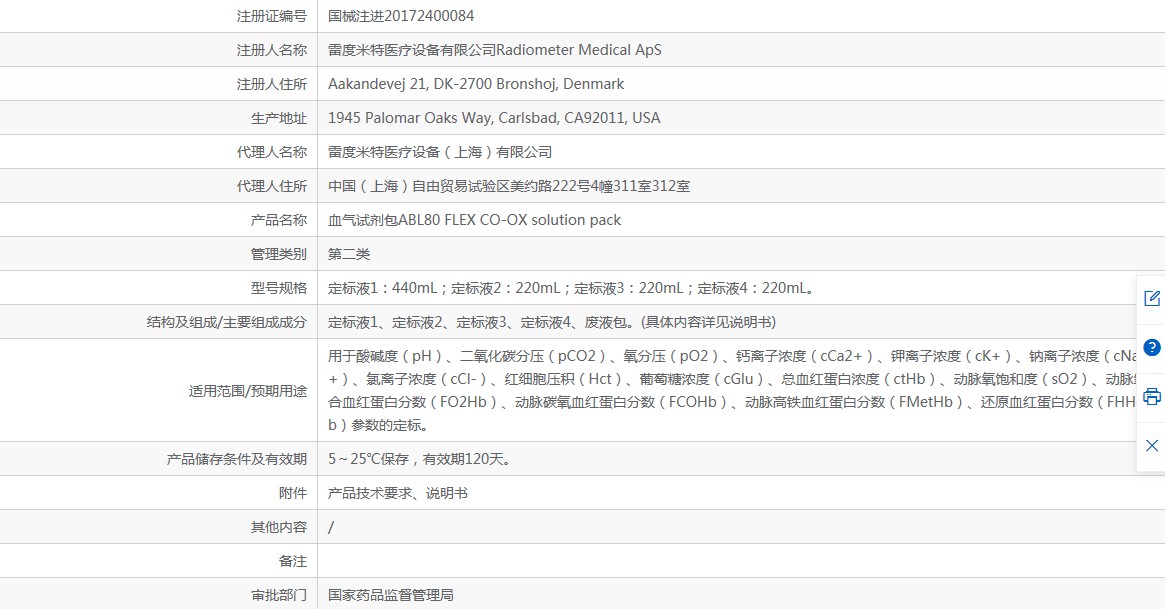The width and height of the screenshot is (1165, 609).
Task: Select approval department 国家药品监督管理局
Action: [391, 595]
